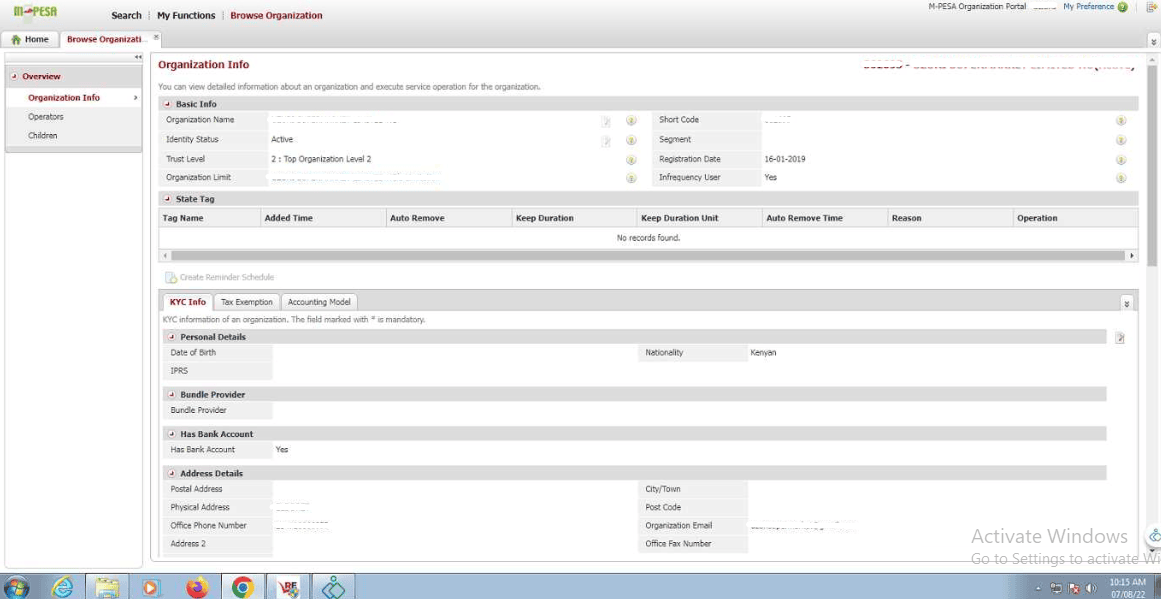Collapse the Address Details section

coord(172,473)
